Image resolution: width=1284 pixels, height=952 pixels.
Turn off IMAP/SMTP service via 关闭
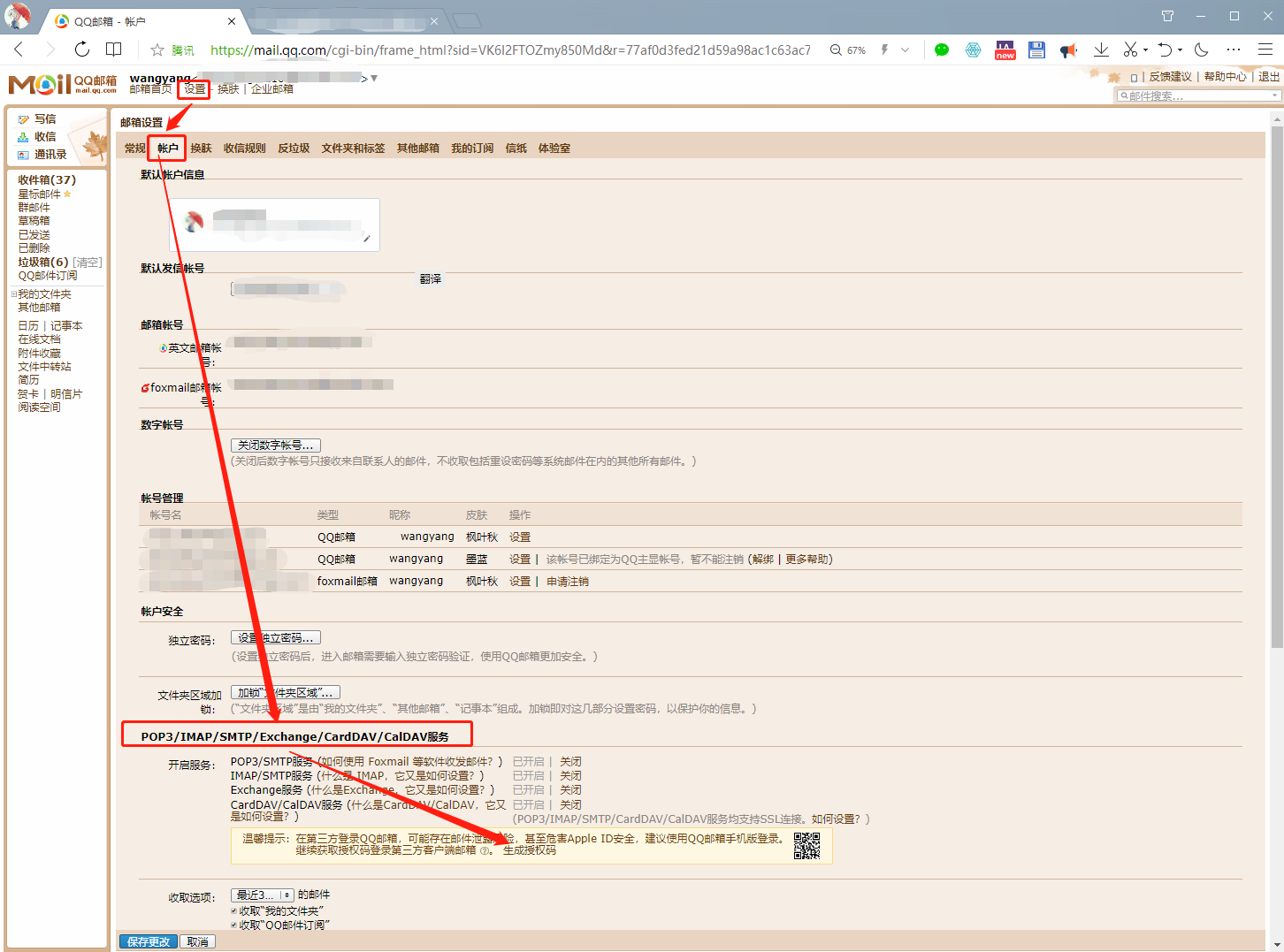coord(570,776)
